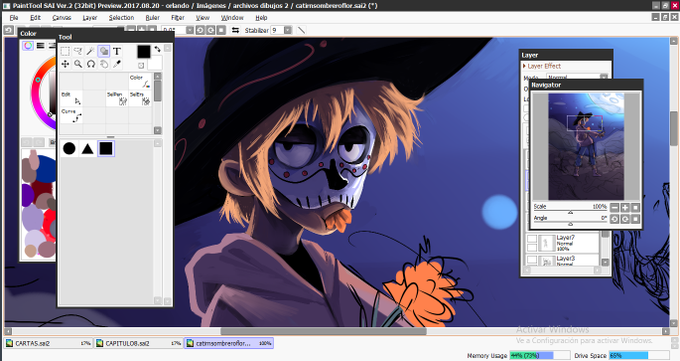Screen dimensions: 680x361
Task: Open the Filter menu
Action: click(177, 18)
